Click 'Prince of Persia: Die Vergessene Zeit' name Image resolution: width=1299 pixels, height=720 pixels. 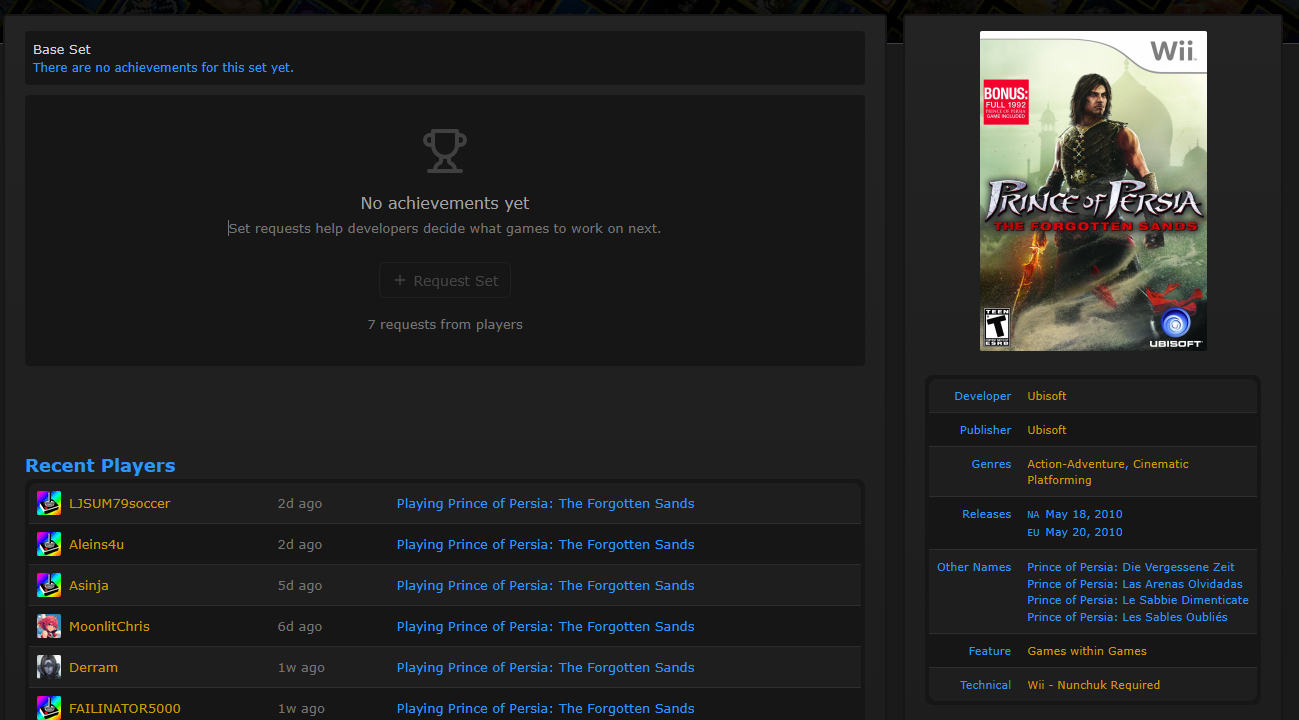1131,567
